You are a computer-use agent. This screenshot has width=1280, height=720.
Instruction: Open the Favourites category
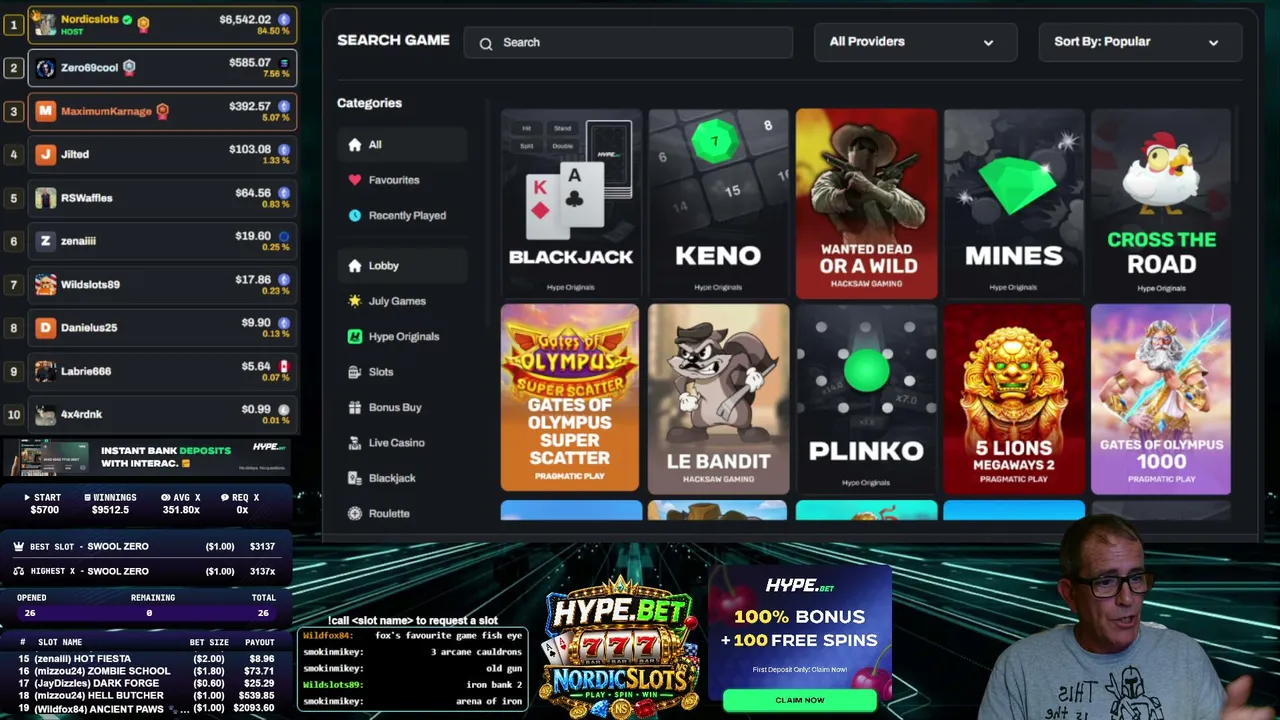[x=402, y=180]
